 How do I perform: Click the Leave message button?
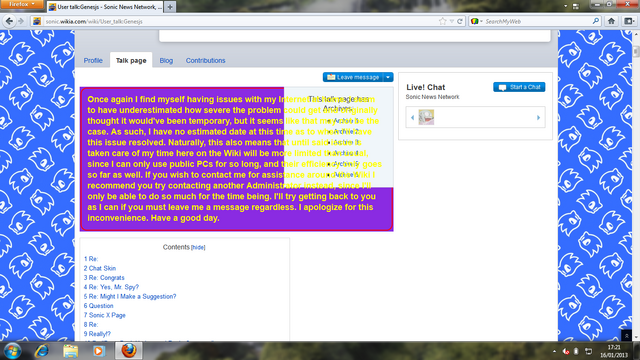click(x=353, y=77)
